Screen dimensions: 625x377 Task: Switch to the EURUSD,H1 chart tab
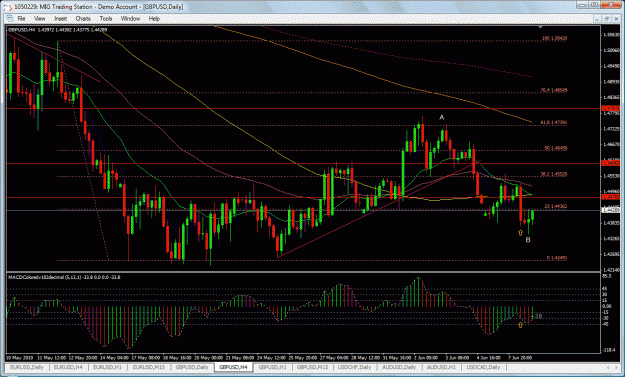coord(107,367)
